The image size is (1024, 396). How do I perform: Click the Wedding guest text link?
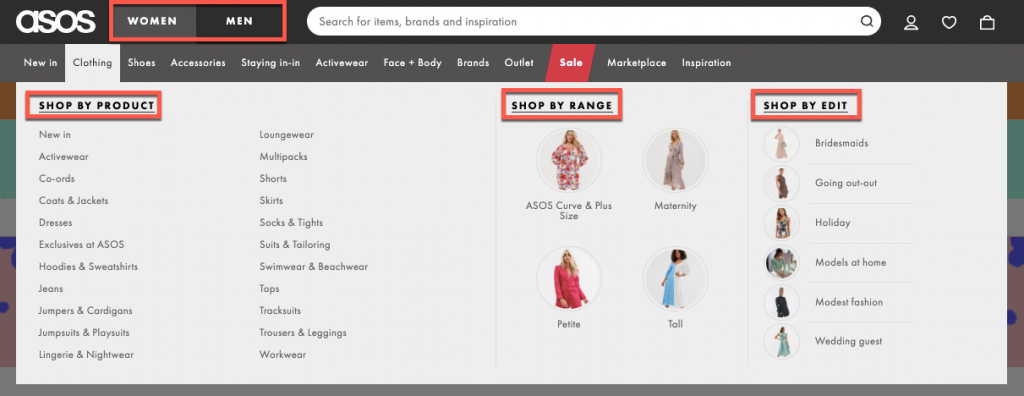click(x=848, y=342)
